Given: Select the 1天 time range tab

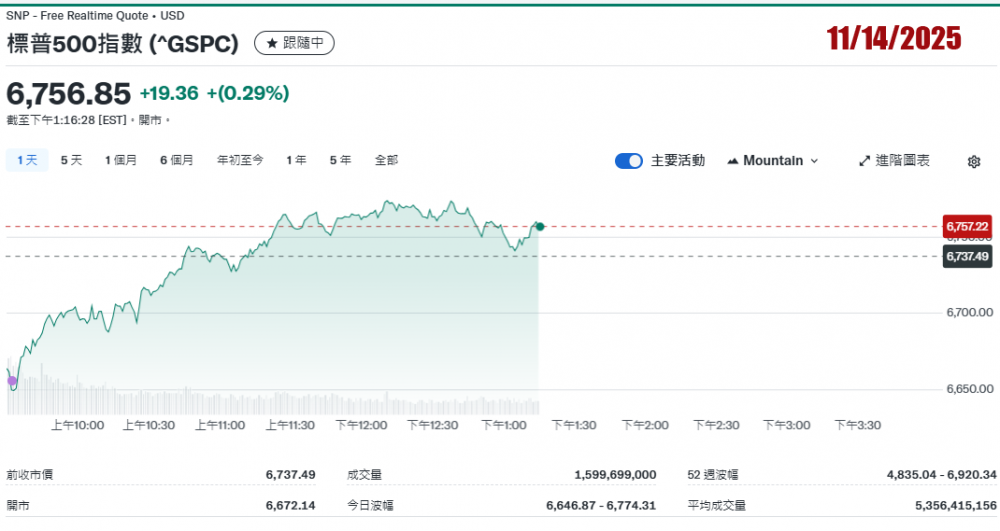Looking at the screenshot, I should tap(27, 160).
